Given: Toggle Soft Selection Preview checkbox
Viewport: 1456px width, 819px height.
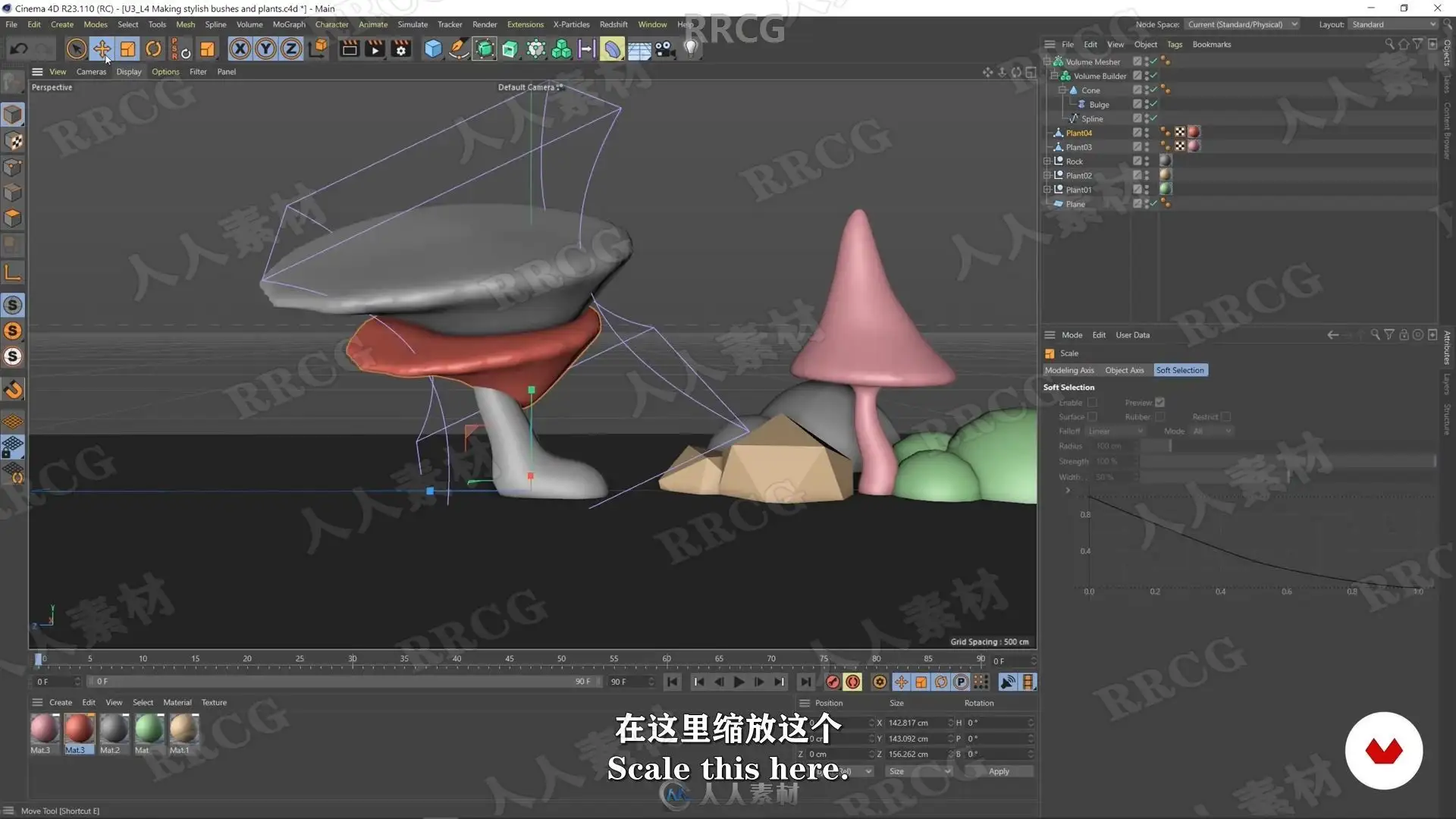Looking at the screenshot, I should (1159, 403).
